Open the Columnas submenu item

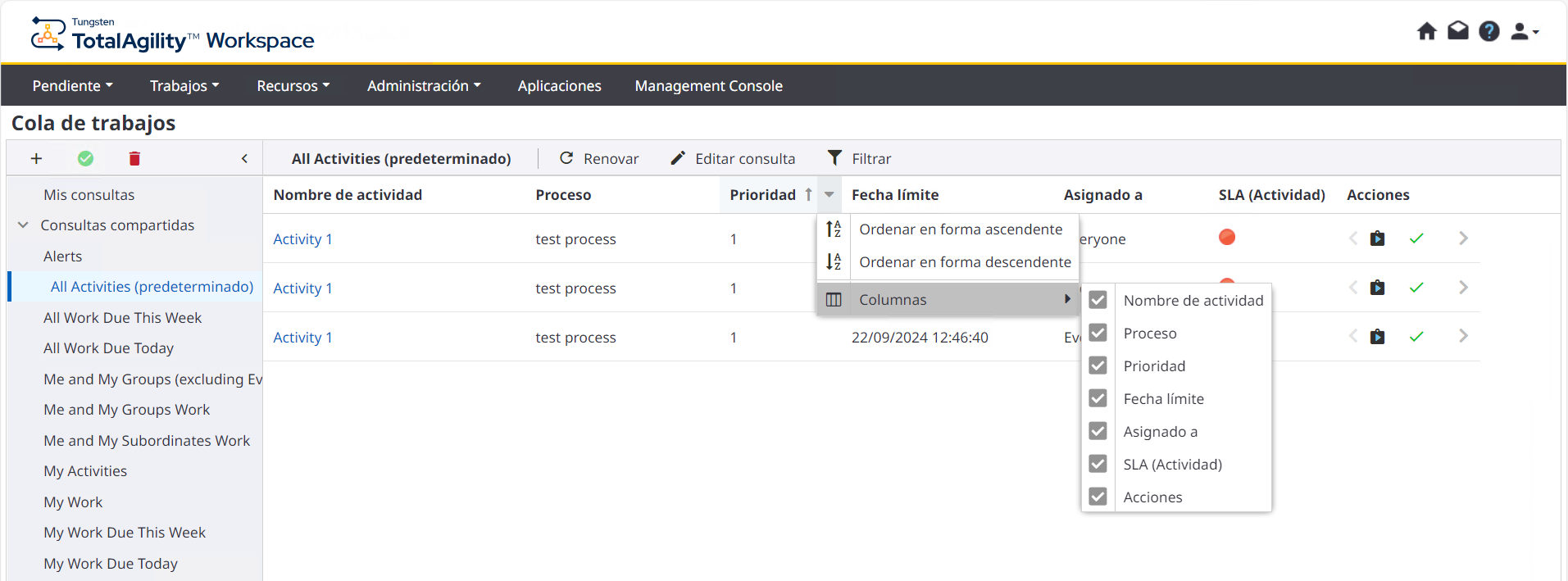(892, 300)
